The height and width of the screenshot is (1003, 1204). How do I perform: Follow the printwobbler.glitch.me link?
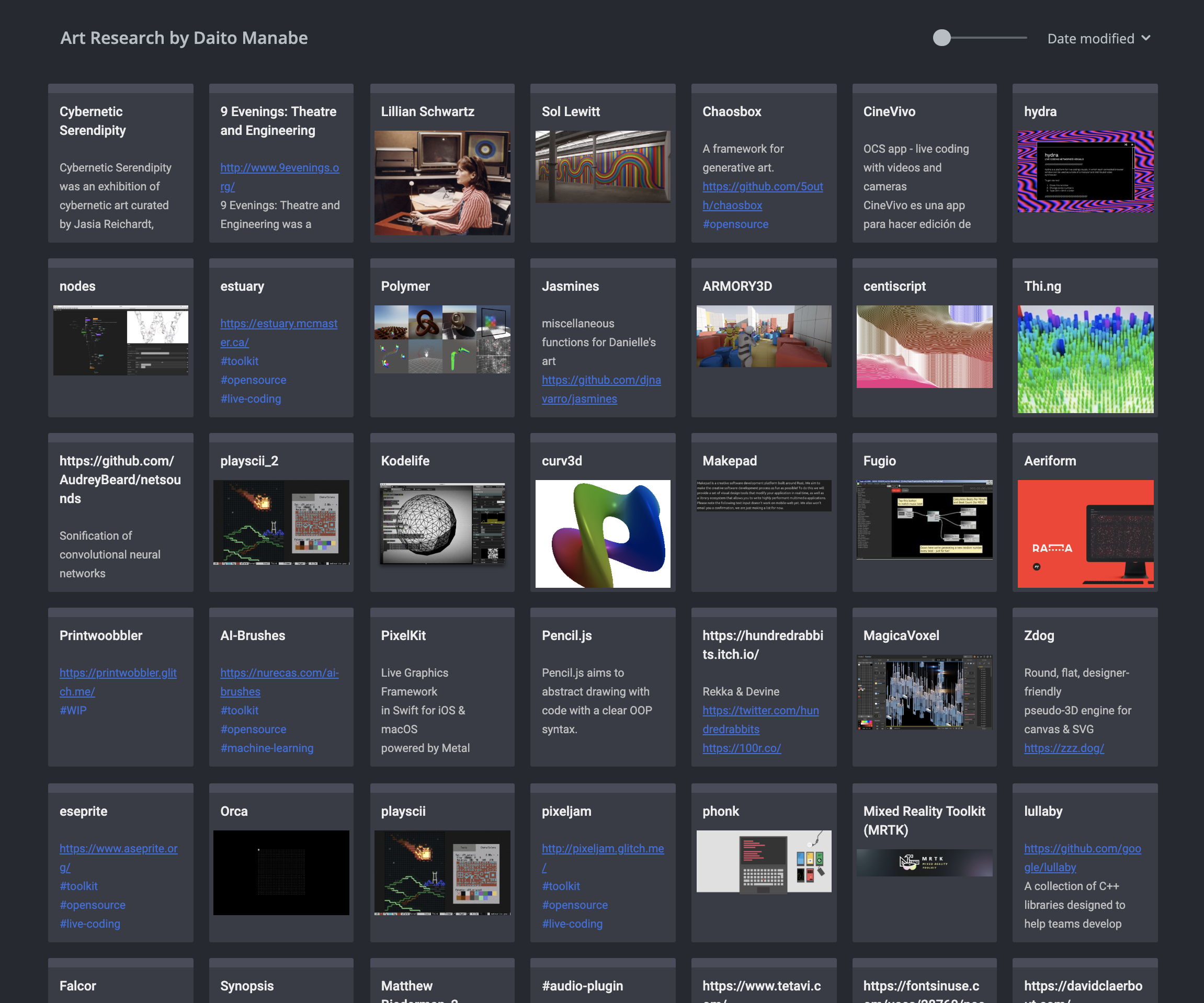click(118, 682)
